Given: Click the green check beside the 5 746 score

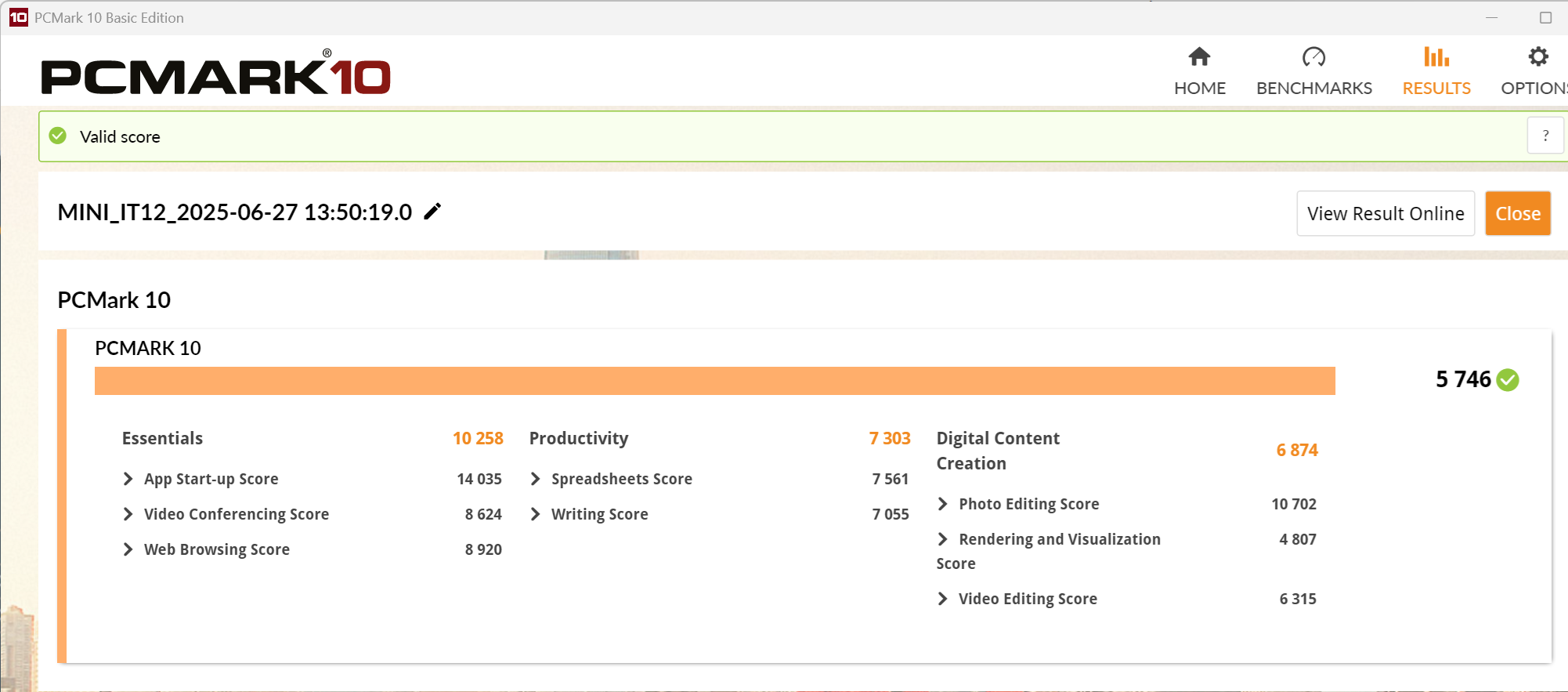Looking at the screenshot, I should click(1508, 380).
